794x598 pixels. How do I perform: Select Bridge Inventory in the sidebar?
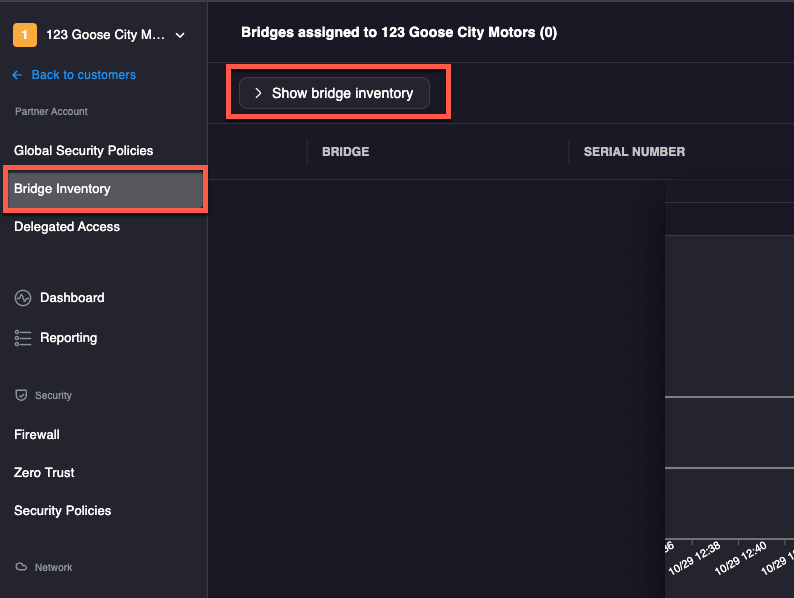63,189
